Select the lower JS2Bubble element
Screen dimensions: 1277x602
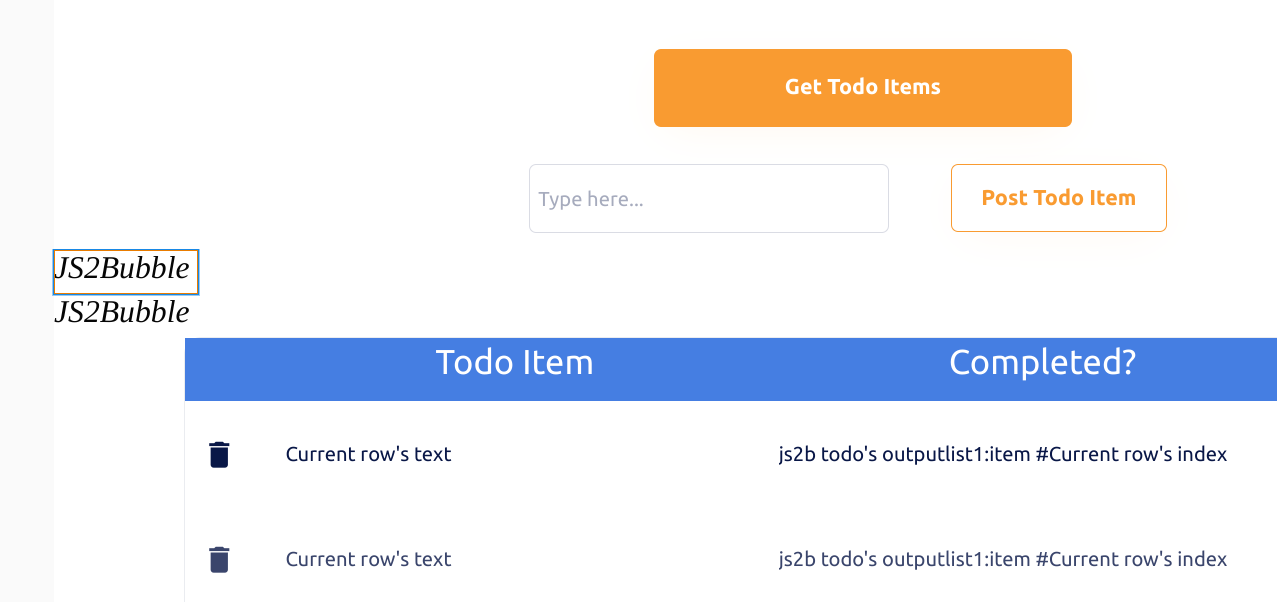click(122, 313)
